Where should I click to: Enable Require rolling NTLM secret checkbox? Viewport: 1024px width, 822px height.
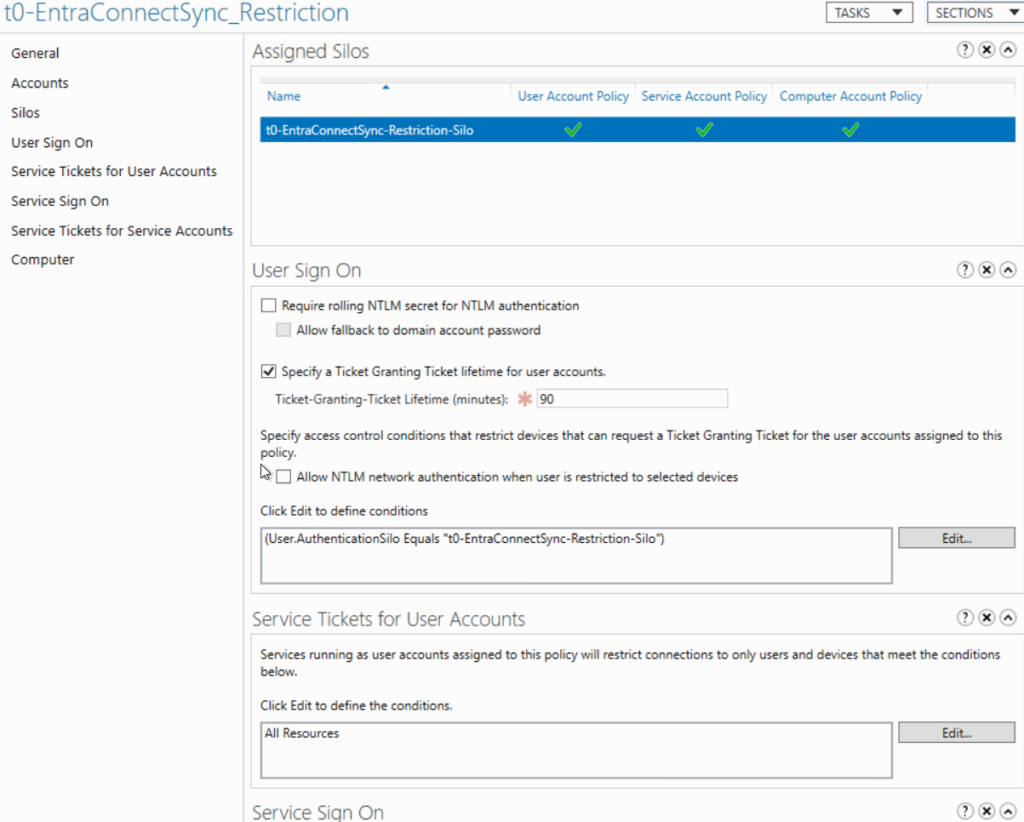click(268, 306)
